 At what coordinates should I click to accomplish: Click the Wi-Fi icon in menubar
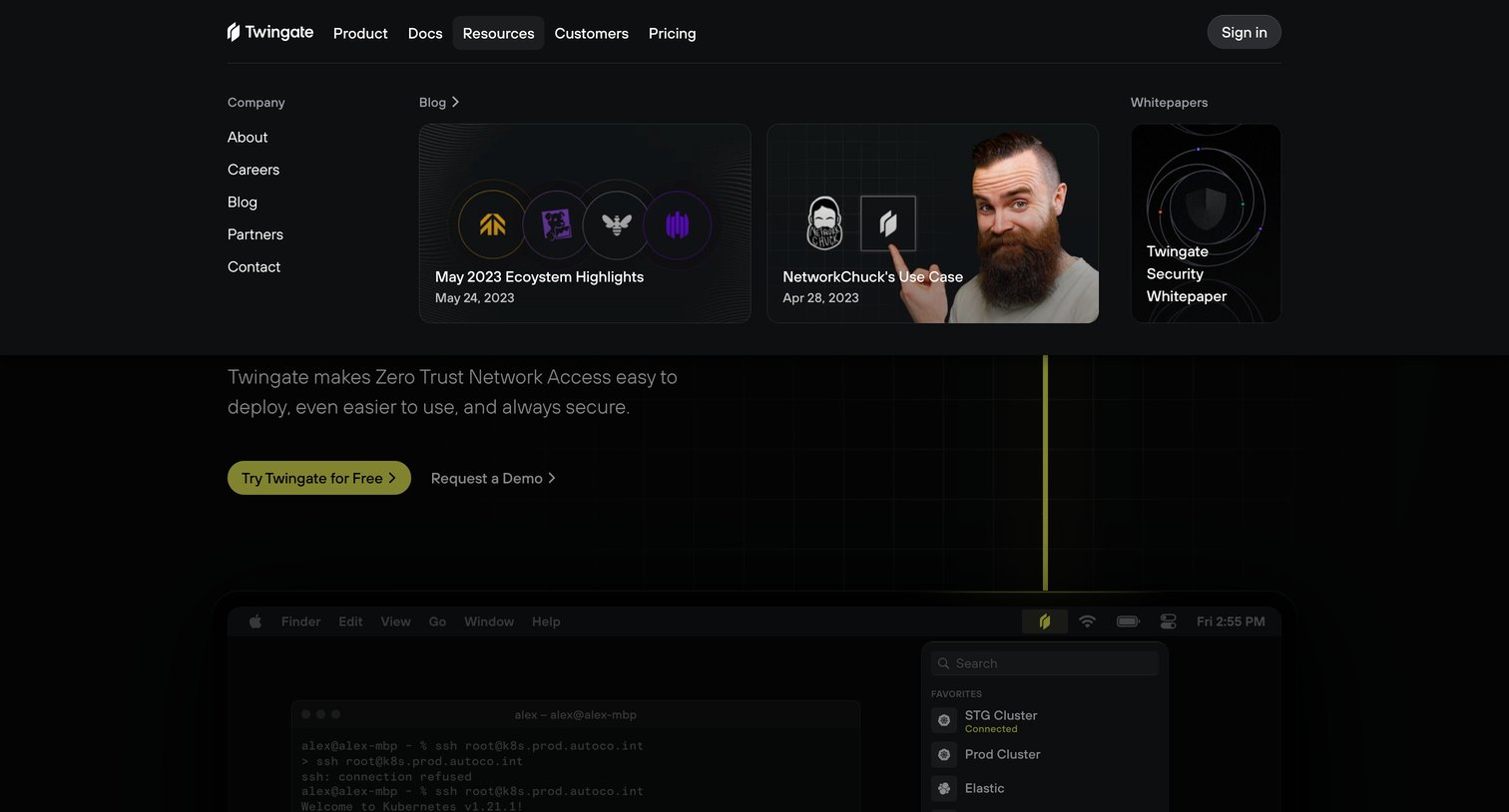(x=1088, y=621)
